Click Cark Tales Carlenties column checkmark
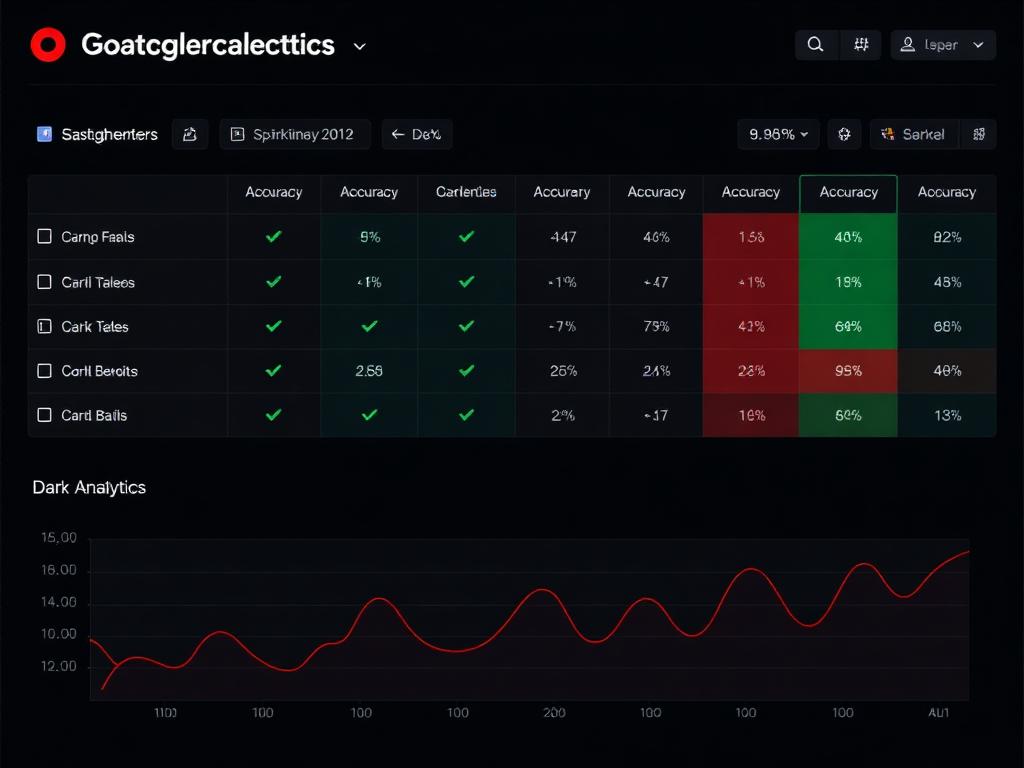This screenshot has height=768, width=1024. [x=466, y=326]
